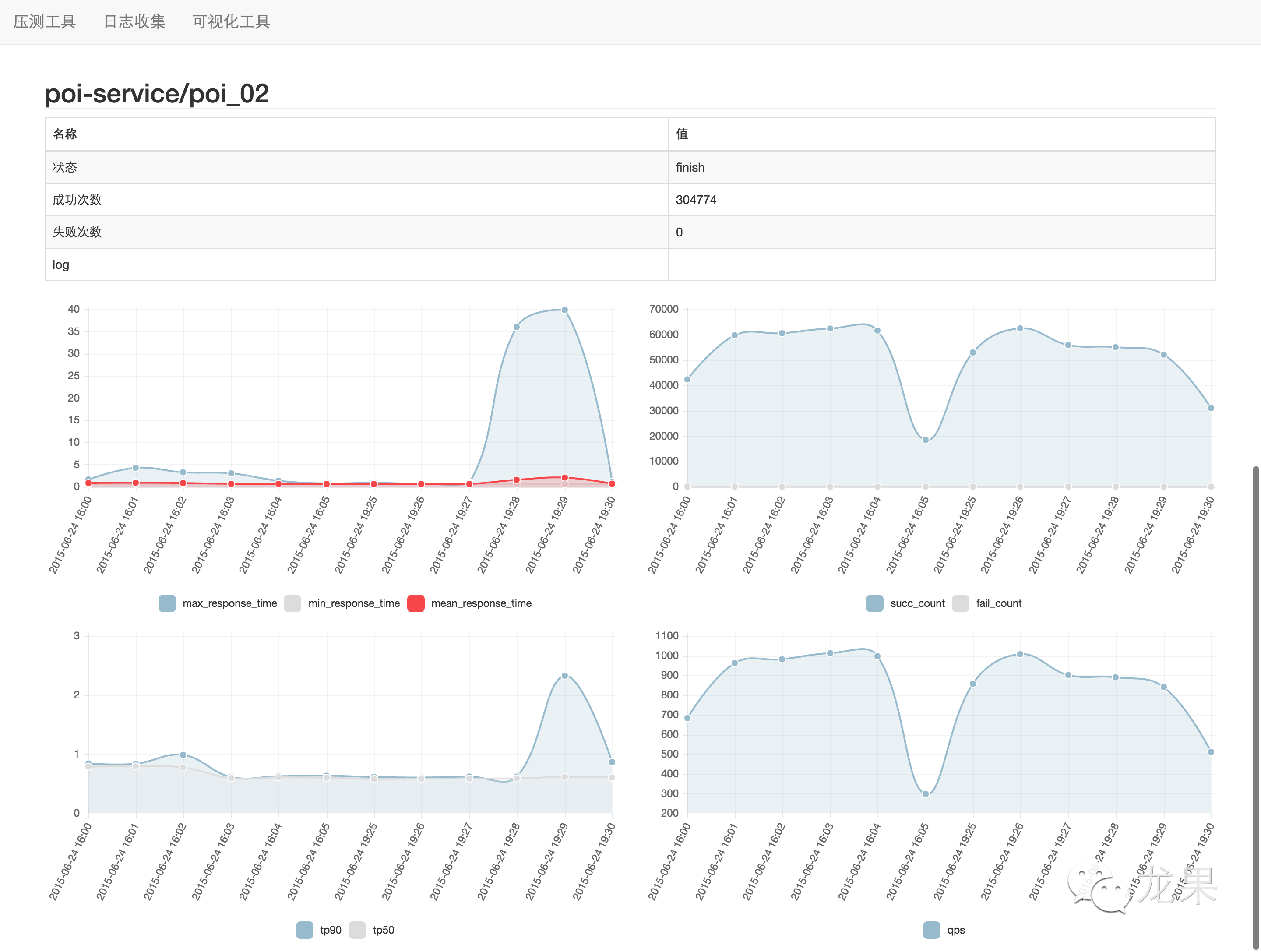Toggle succ_count legend swatch
The height and width of the screenshot is (952, 1261).
click(874, 603)
